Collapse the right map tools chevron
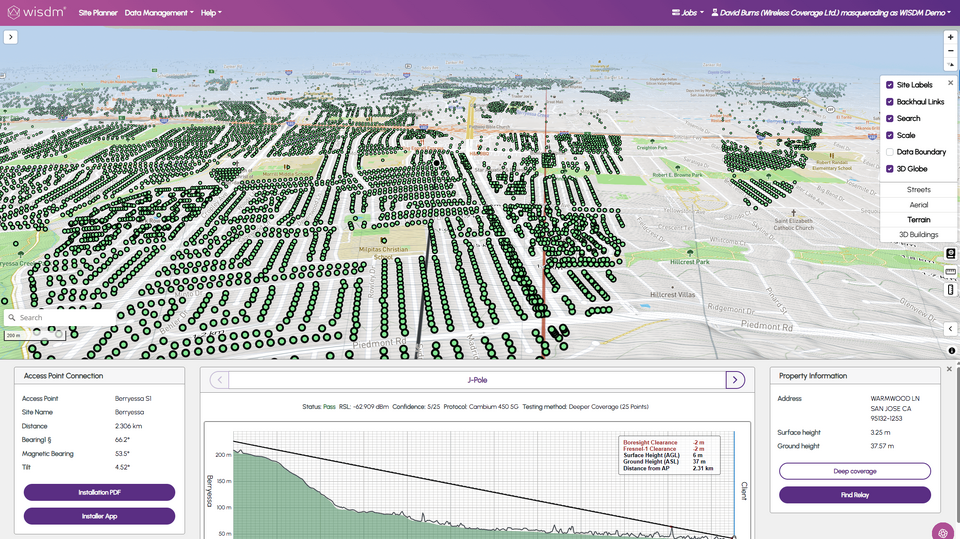The height and width of the screenshot is (539, 960). pyautogui.click(x=950, y=329)
